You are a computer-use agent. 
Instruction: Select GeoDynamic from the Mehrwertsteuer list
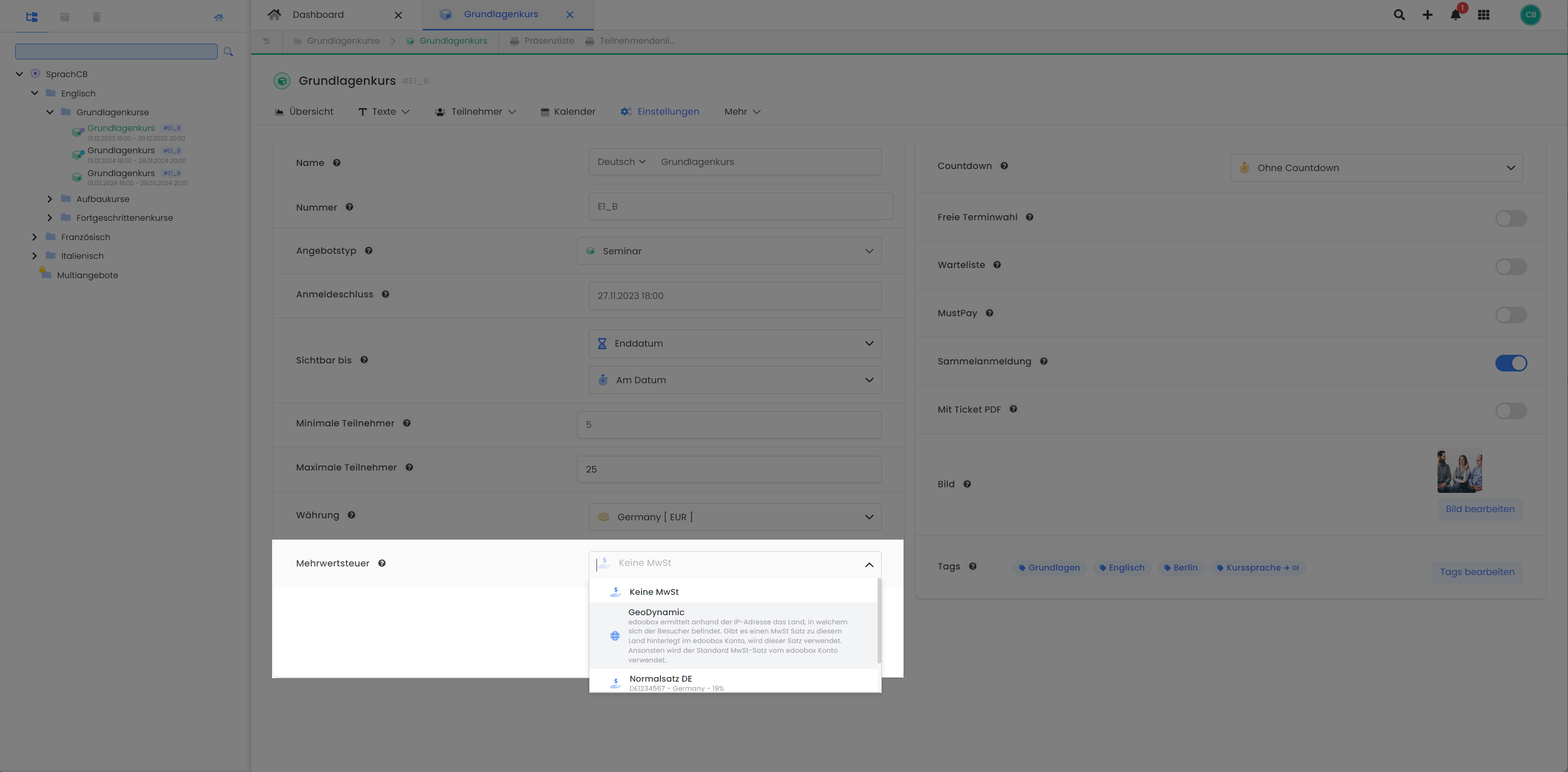tap(730, 635)
